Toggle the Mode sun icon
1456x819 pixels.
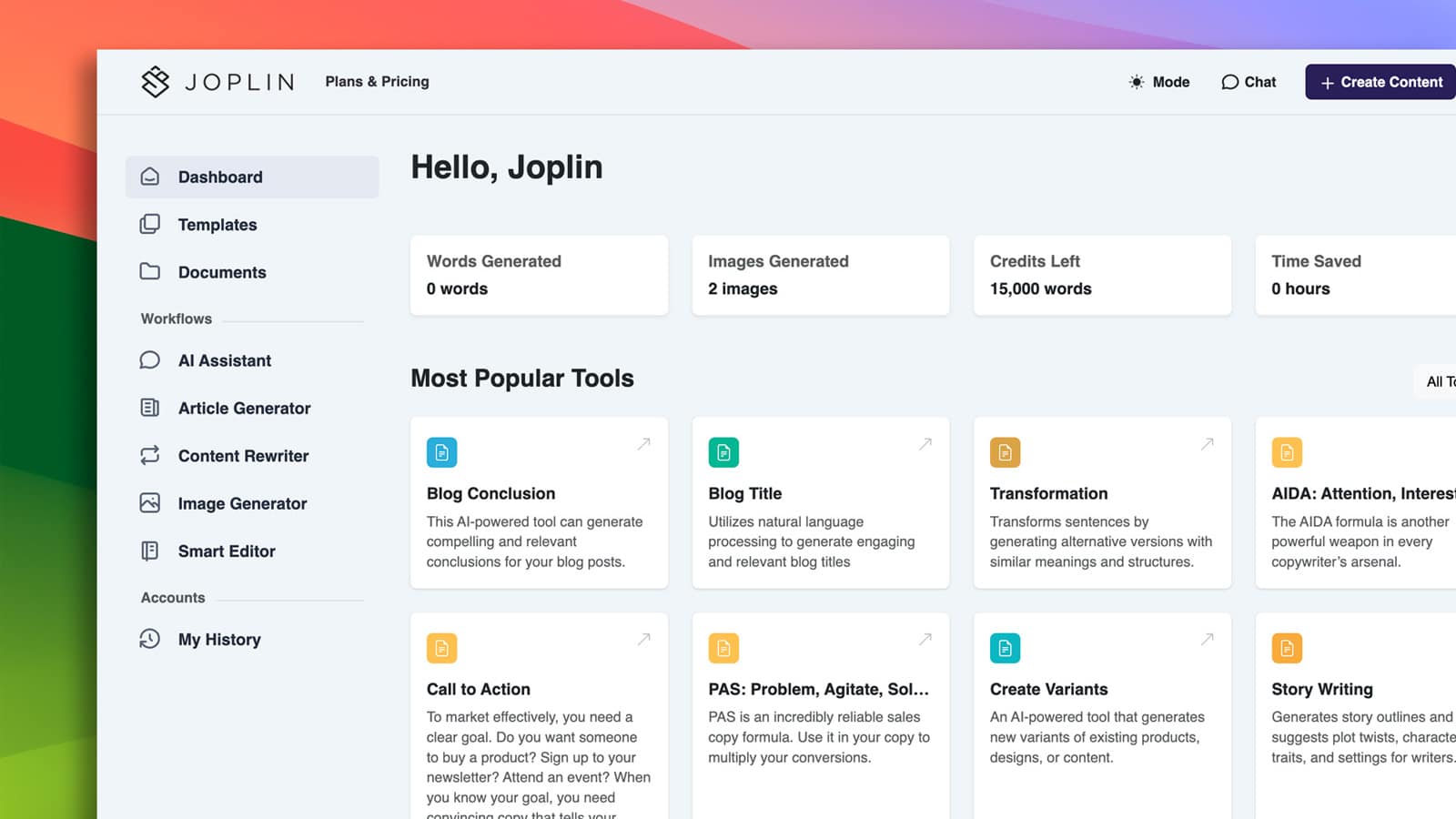click(x=1137, y=82)
